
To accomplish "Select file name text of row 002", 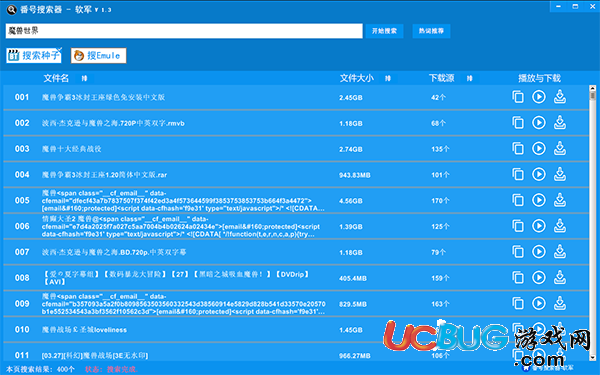I will coord(113,123).
